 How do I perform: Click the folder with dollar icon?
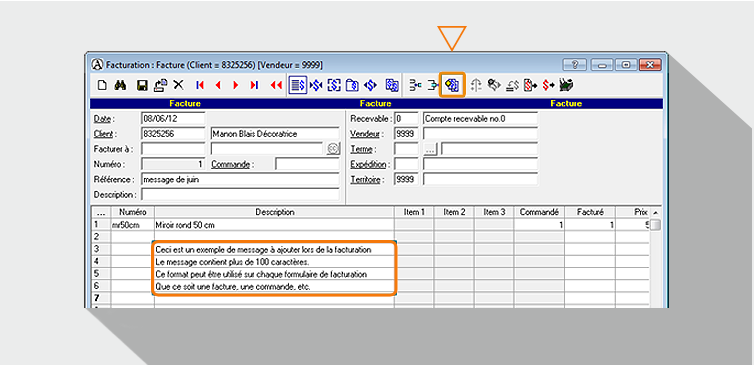[x=352, y=86]
